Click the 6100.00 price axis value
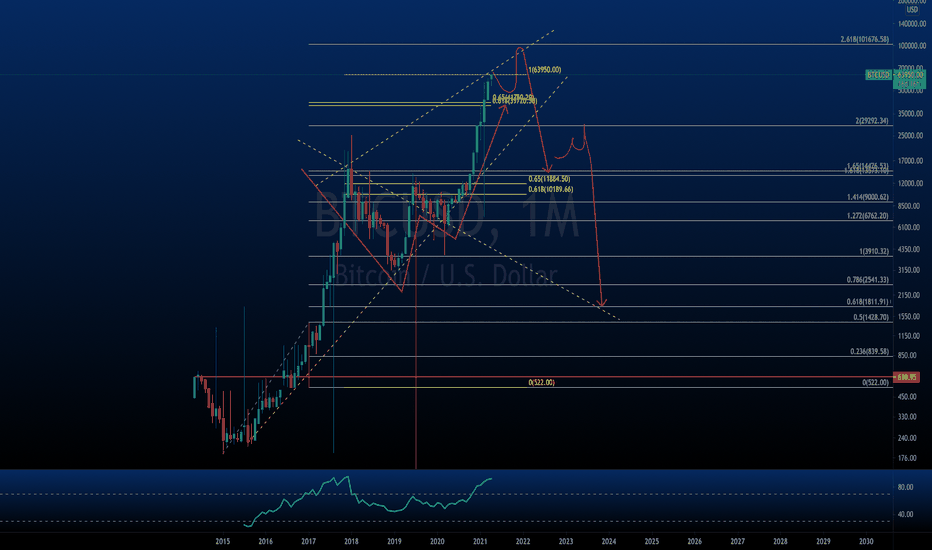This screenshot has height=550, width=932. pyautogui.click(x=911, y=227)
